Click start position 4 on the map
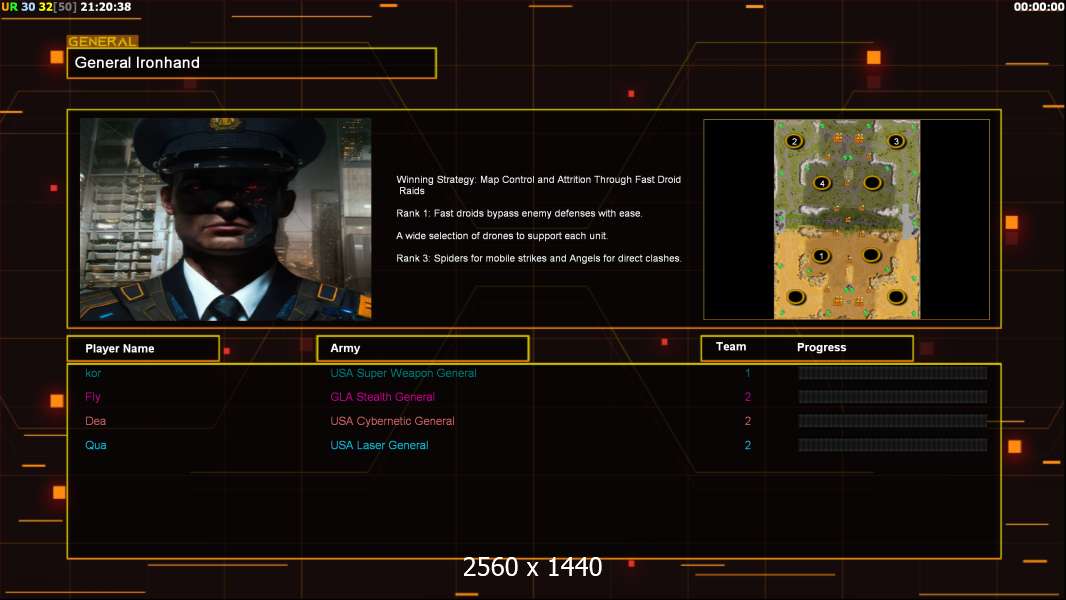Screen dimensions: 1066x600 [x=822, y=183]
